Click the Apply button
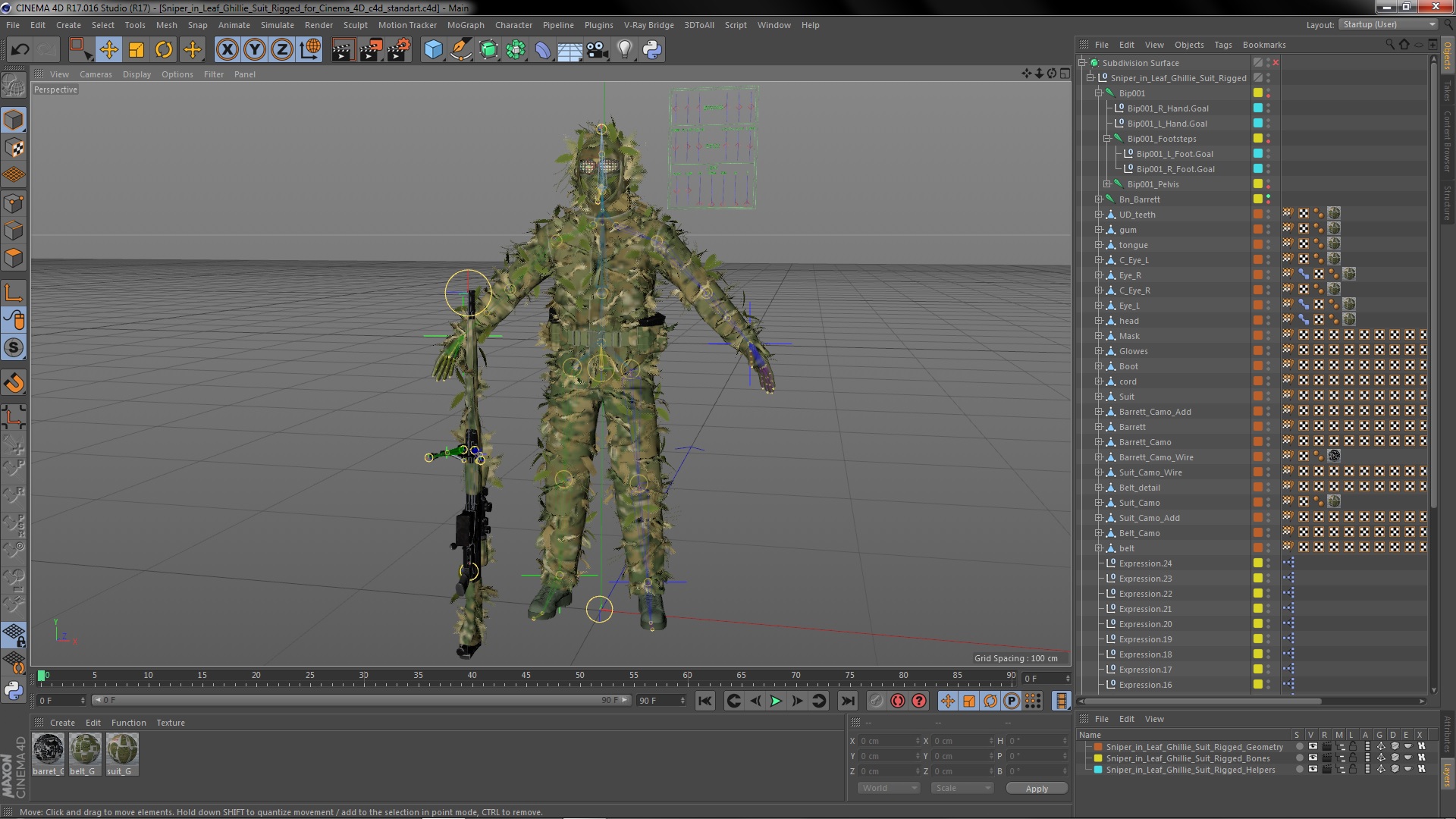The height and width of the screenshot is (819, 1456). tap(1037, 789)
